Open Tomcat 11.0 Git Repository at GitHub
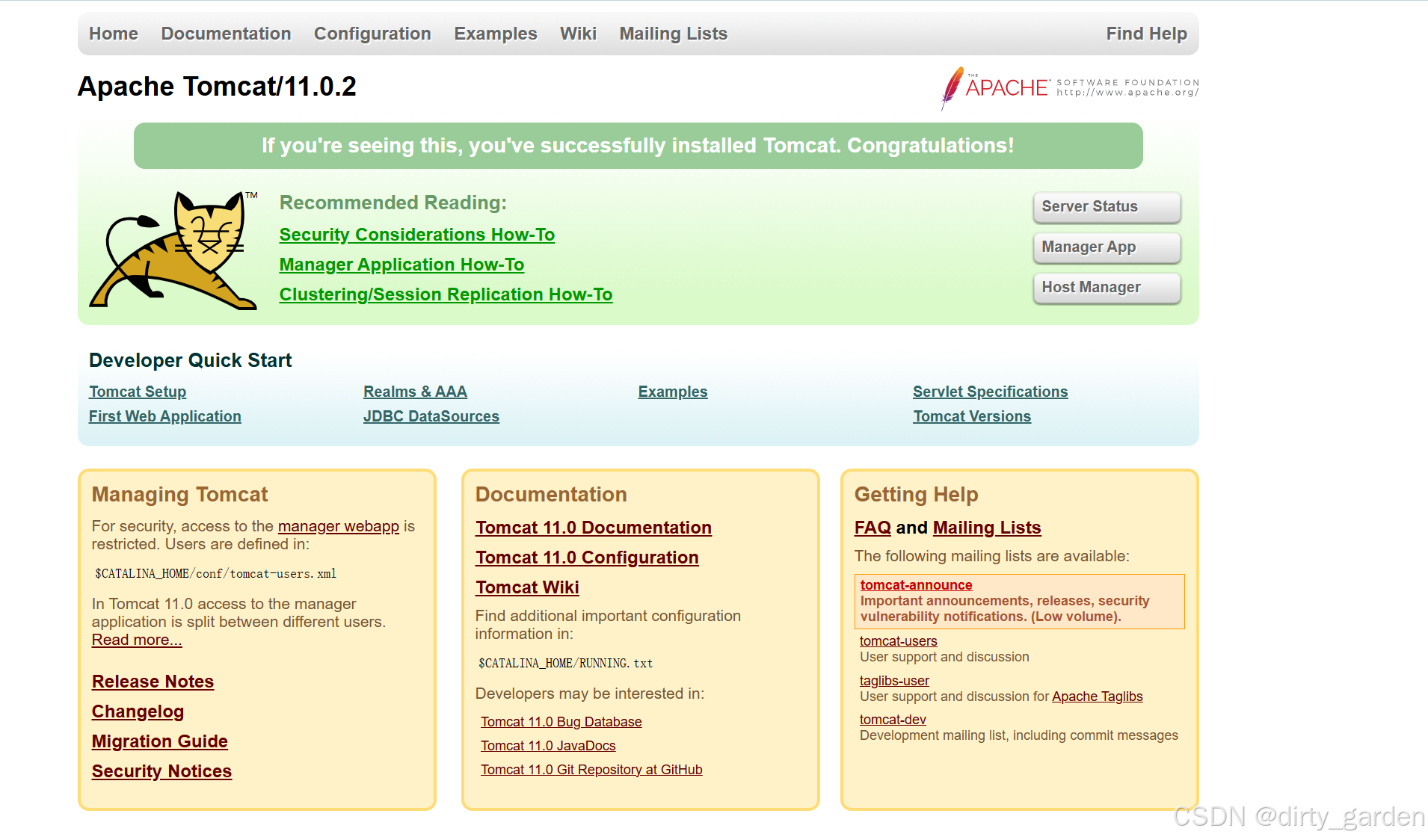Viewport: 1428px width, 840px height. coord(591,770)
